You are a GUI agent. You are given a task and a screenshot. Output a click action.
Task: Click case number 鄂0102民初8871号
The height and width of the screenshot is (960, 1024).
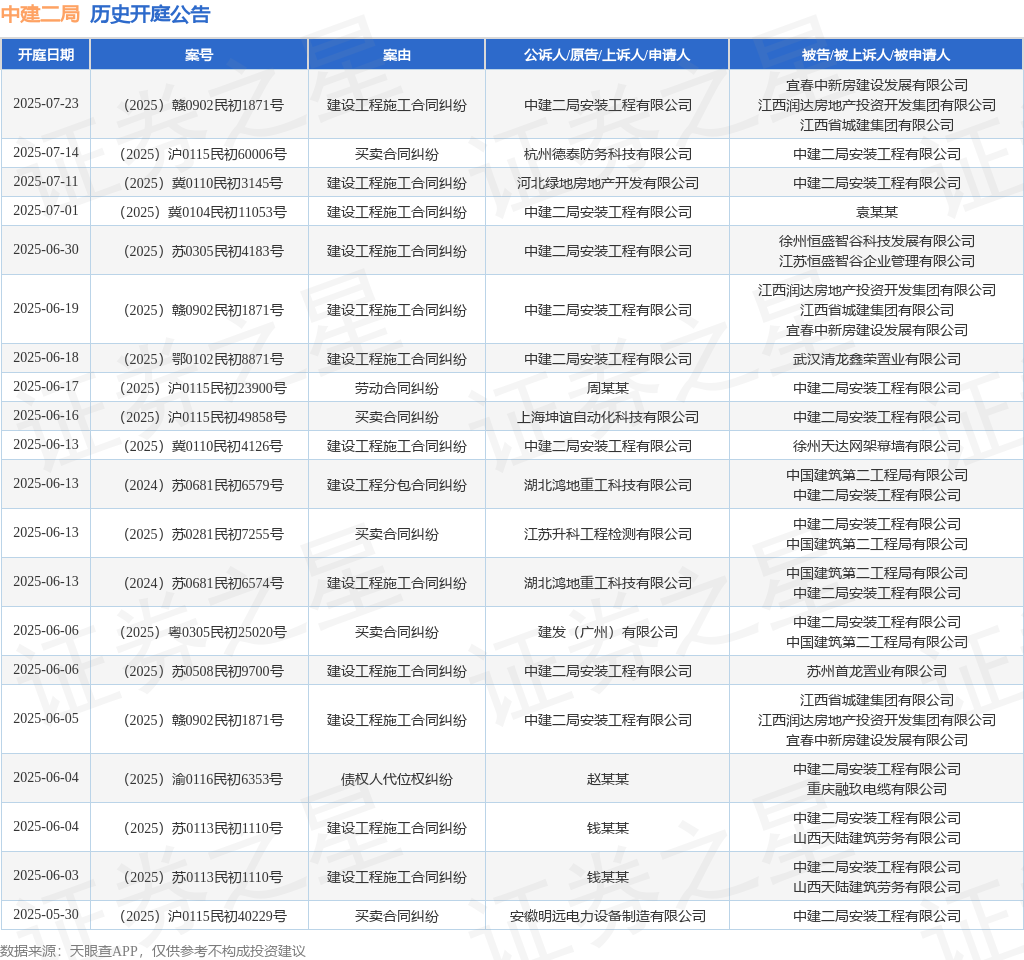[203, 359]
